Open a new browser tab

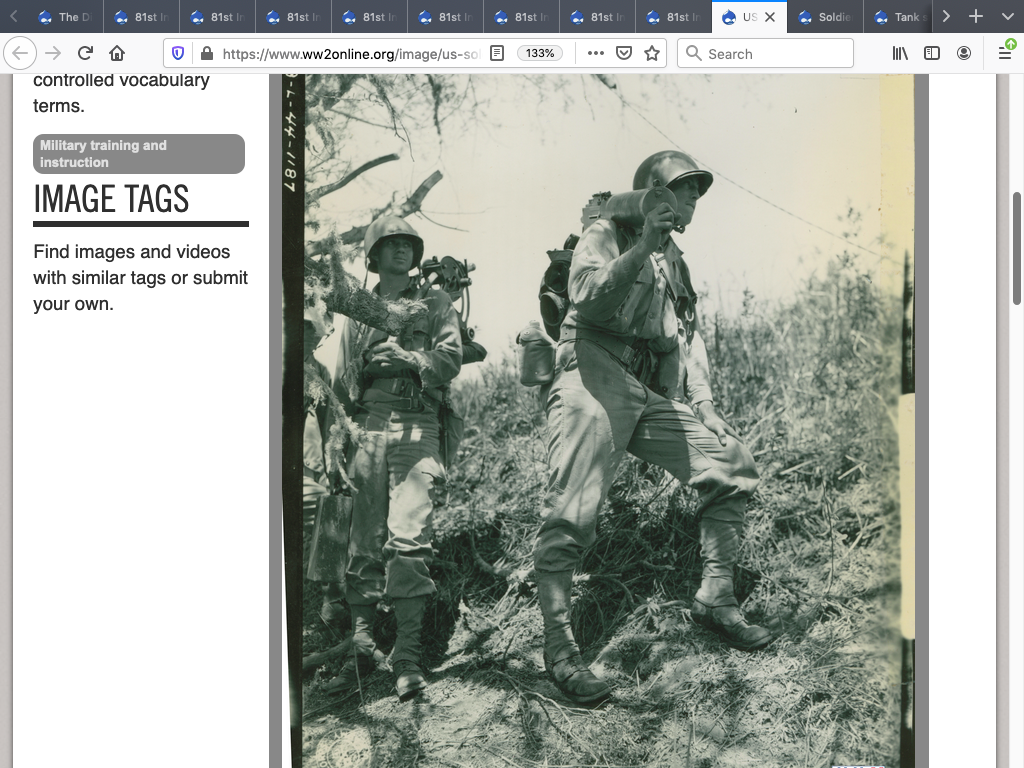tap(976, 16)
